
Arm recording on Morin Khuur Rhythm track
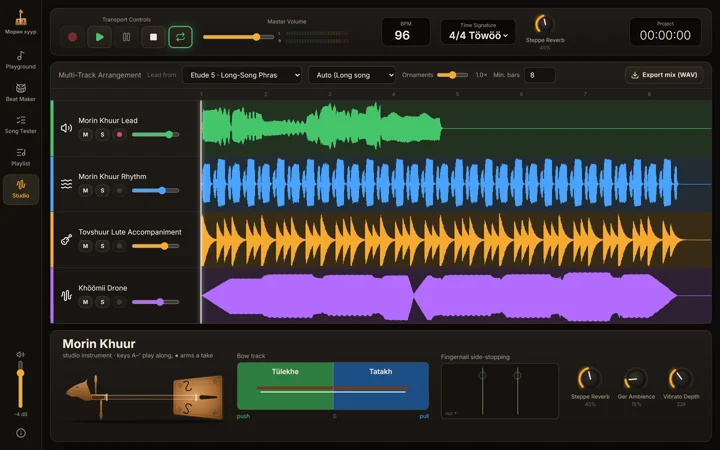click(x=119, y=191)
